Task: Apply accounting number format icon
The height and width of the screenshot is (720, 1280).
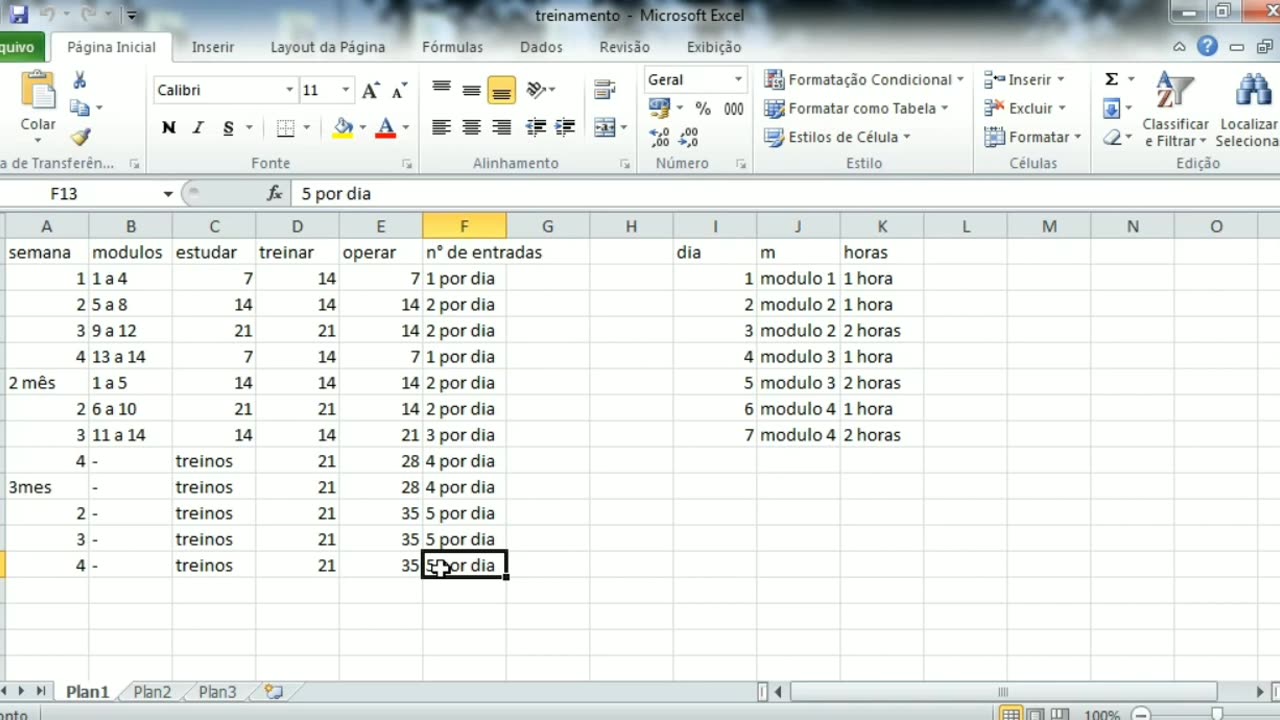Action: (658, 108)
